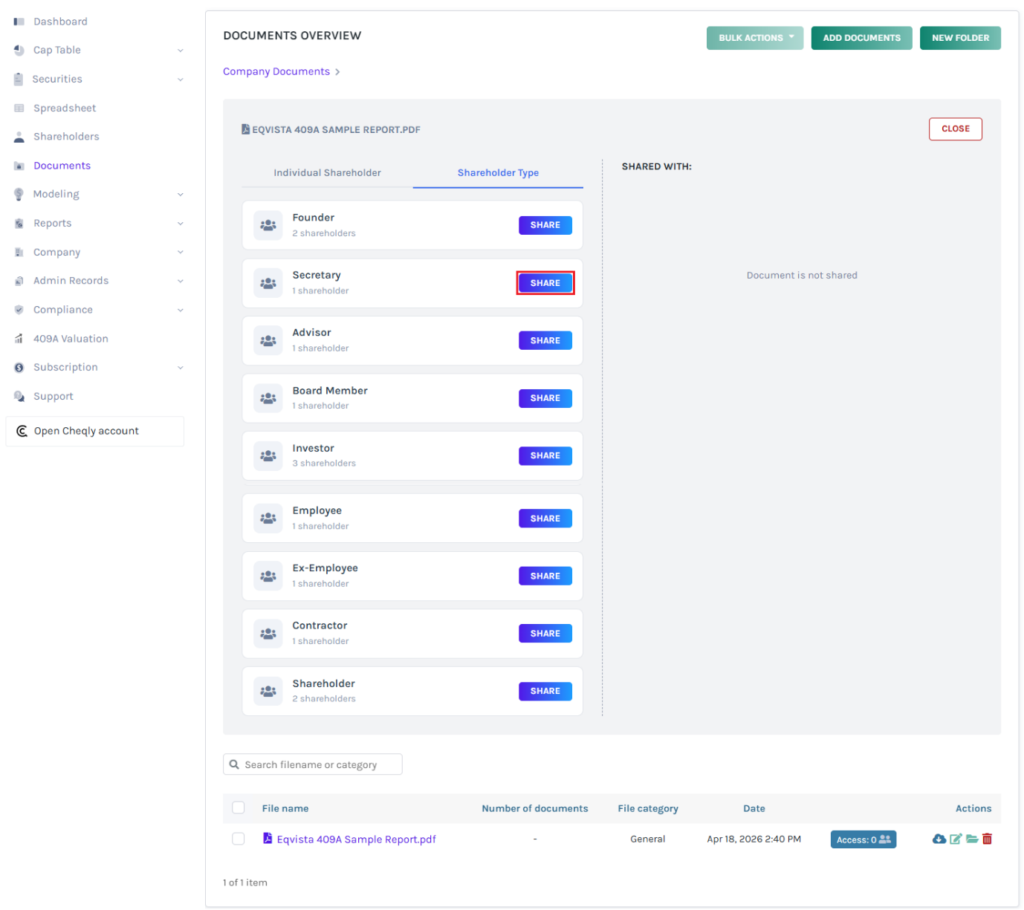The height and width of the screenshot is (910, 1024).
Task: Open the Bulk Actions dropdown
Action: point(754,38)
